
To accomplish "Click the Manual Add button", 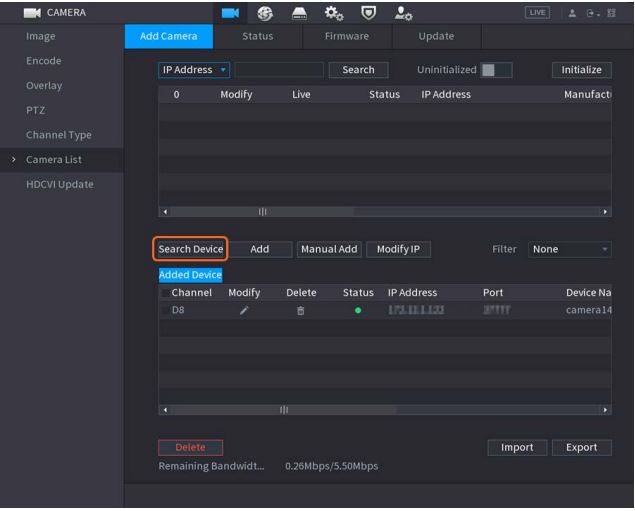I will 329,249.
